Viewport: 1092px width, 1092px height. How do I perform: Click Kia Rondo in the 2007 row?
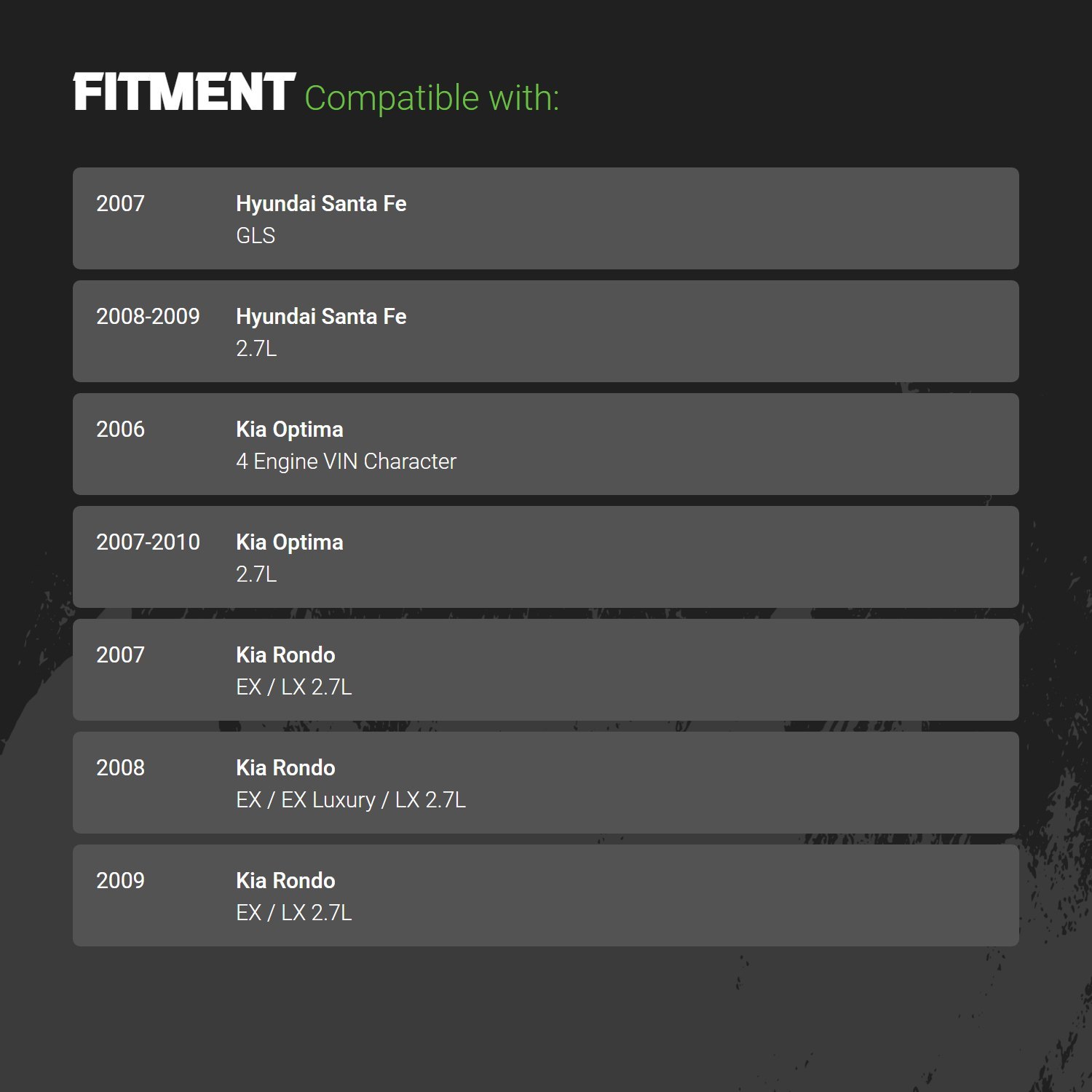click(x=285, y=655)
